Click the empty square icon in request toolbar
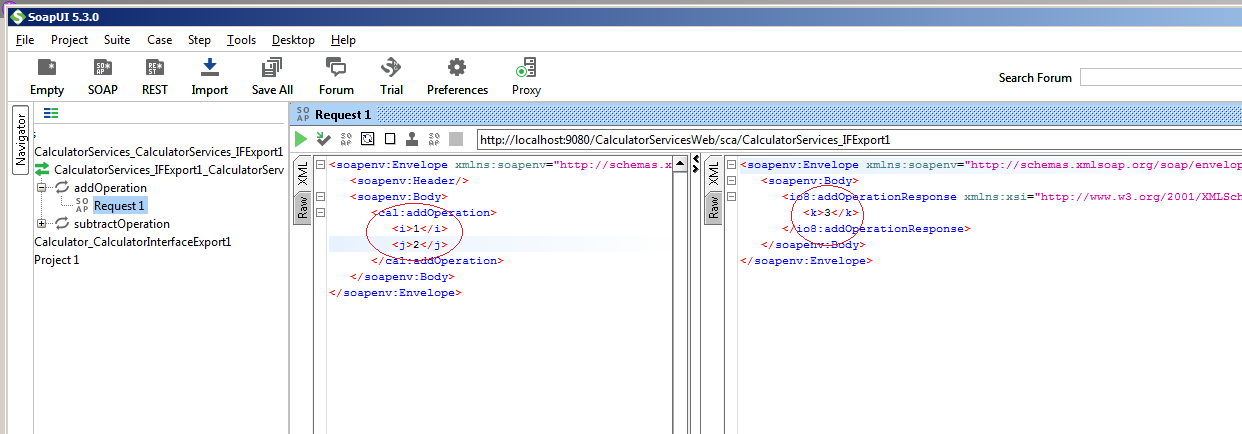This screenshot has height=434, width=1242. [x=390, y=139]
